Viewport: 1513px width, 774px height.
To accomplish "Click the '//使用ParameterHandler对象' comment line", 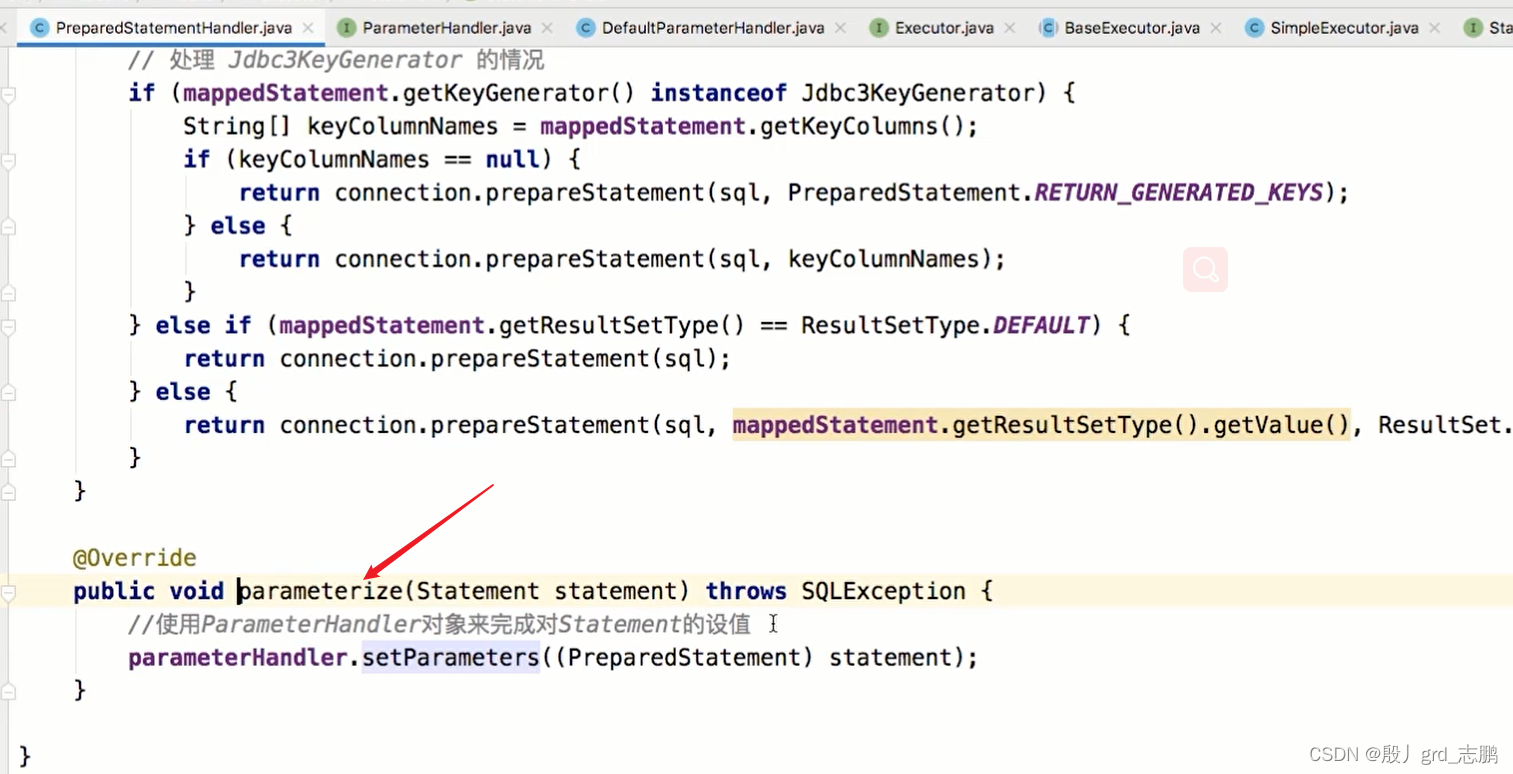I will coord(440,625).
